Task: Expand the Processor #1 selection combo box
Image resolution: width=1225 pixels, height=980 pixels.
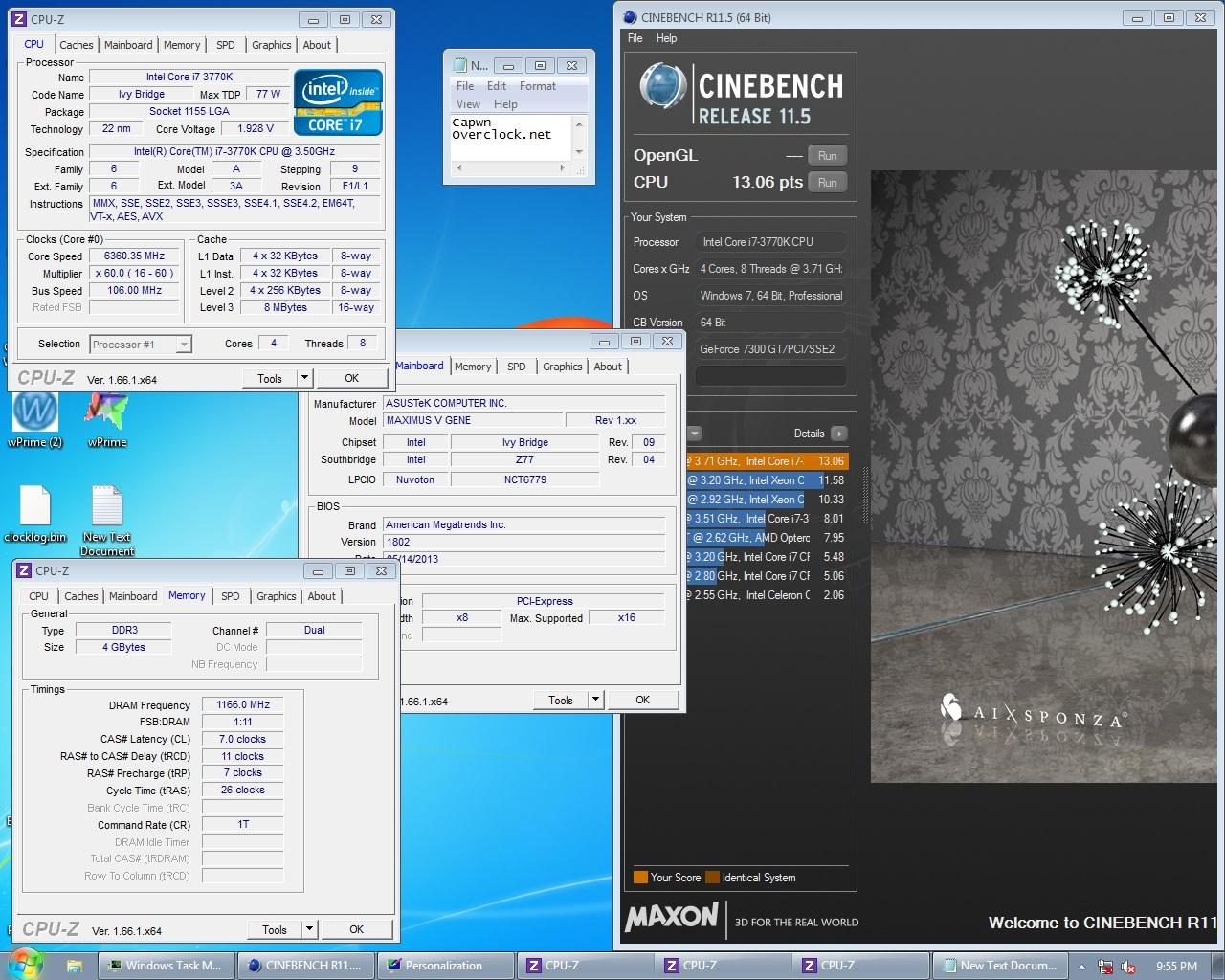Action: (184, 345)
